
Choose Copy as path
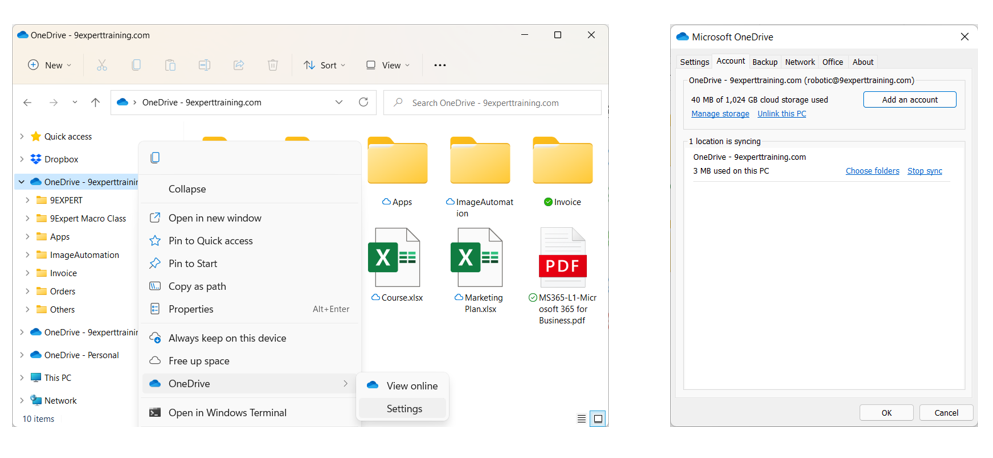(x=250, y=286)
